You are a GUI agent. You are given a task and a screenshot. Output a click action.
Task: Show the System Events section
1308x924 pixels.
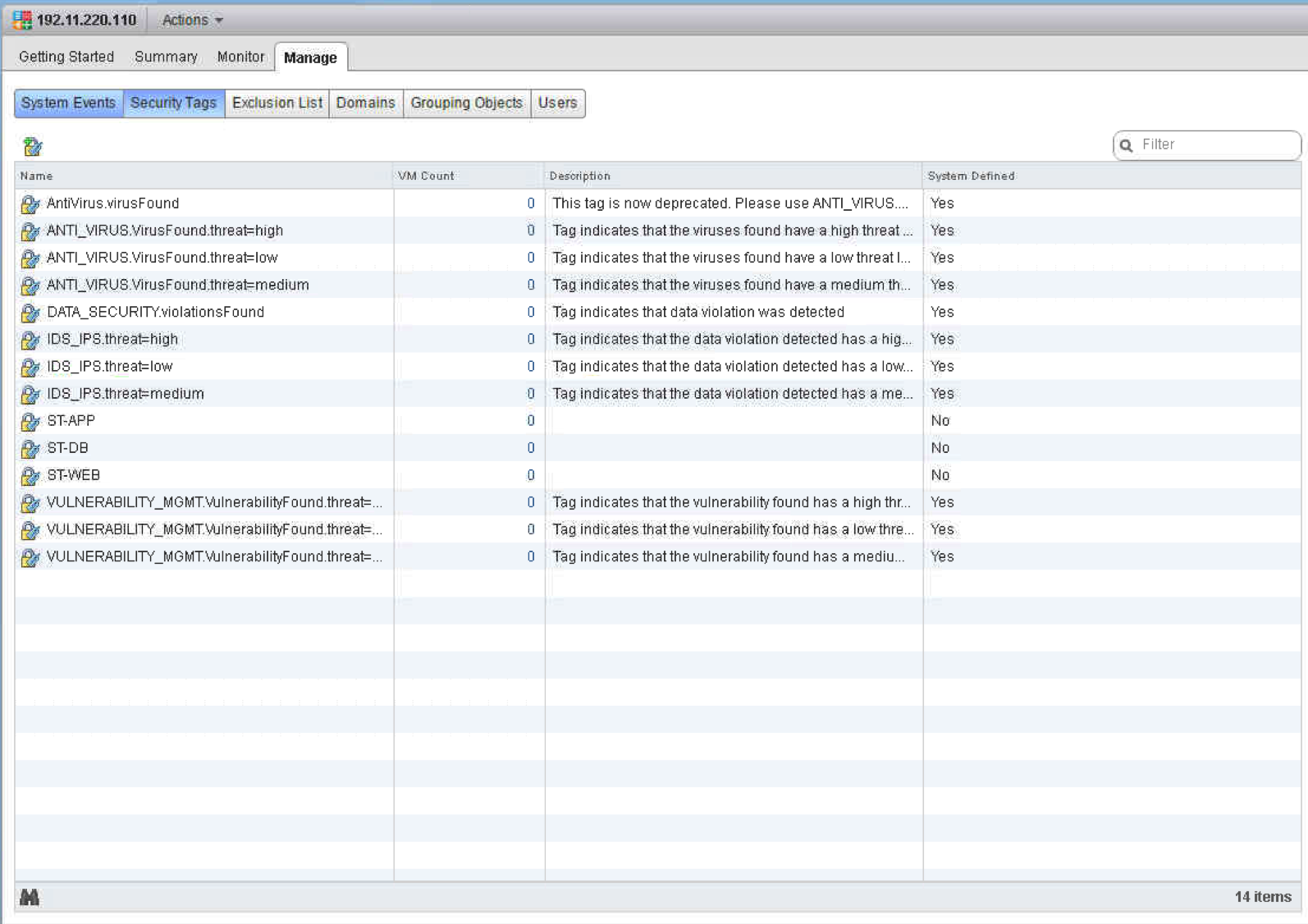click(x=68, y=103)
